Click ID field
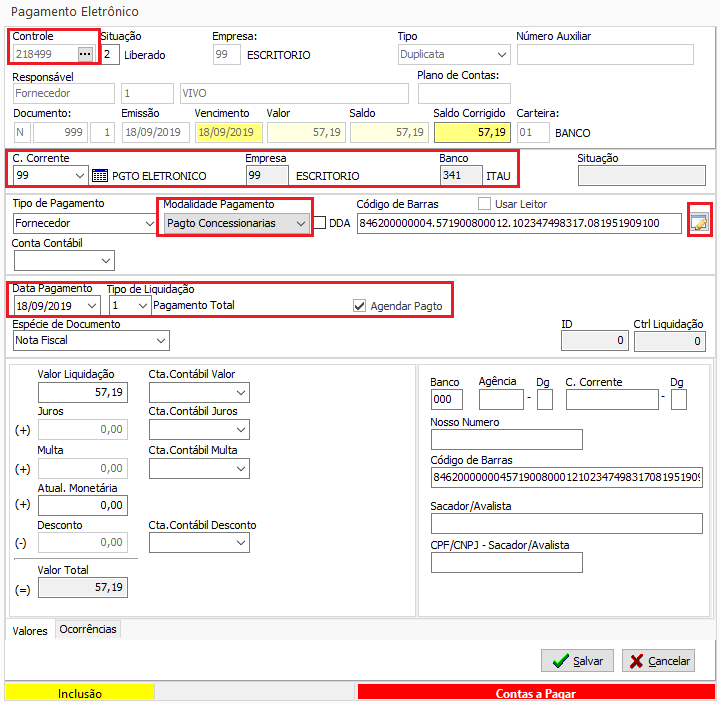 [x=594, y=341]
